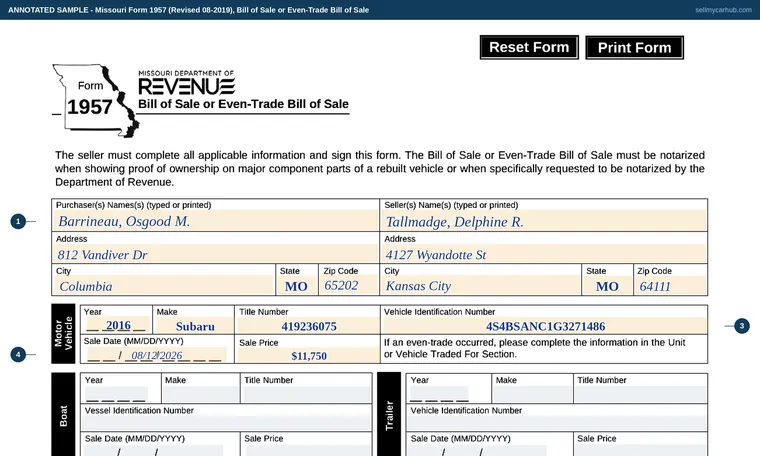
Task: Select the Purchaser name field with Barrineau
Action: coord(216,221)
